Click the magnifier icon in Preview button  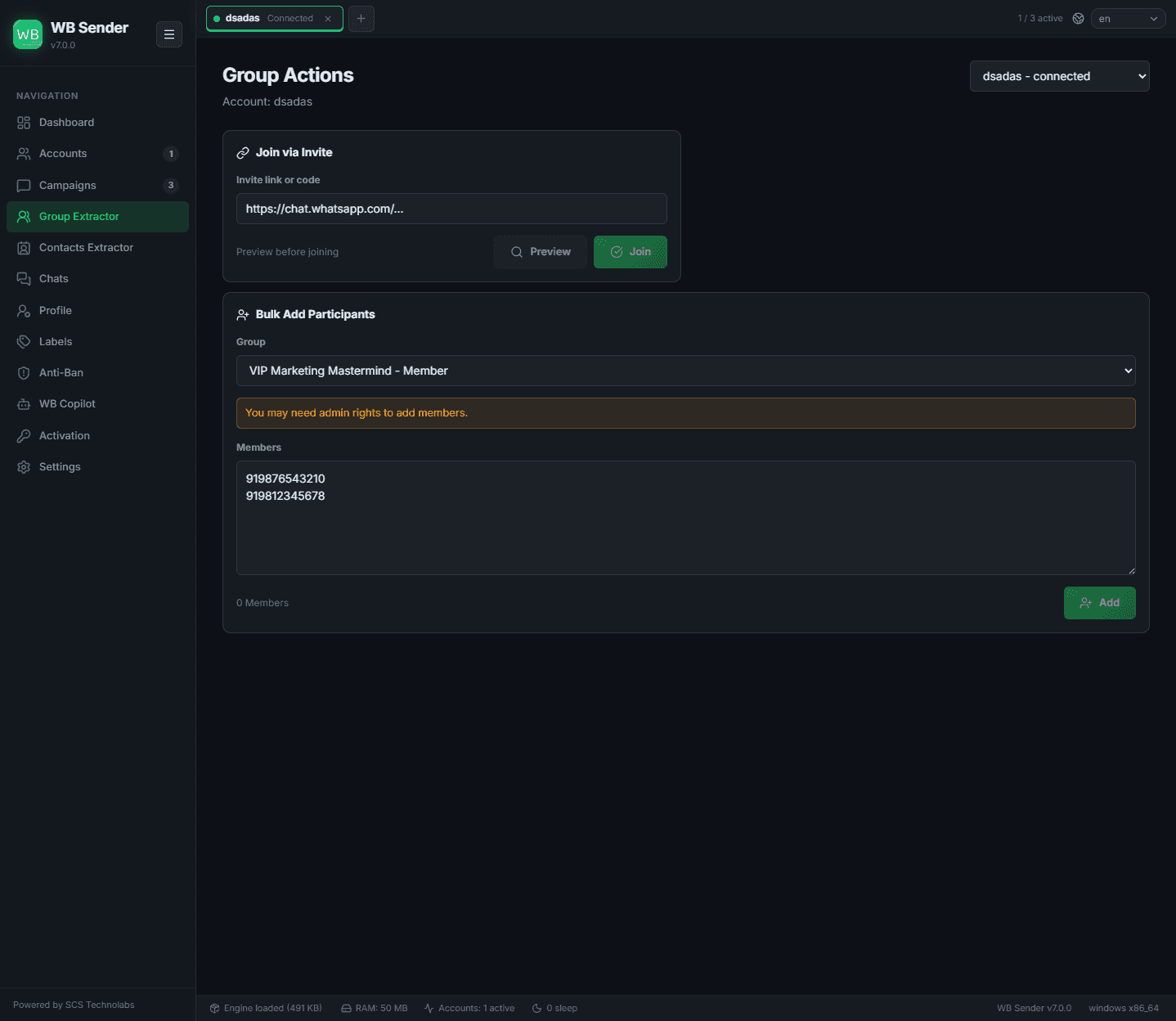517,252
